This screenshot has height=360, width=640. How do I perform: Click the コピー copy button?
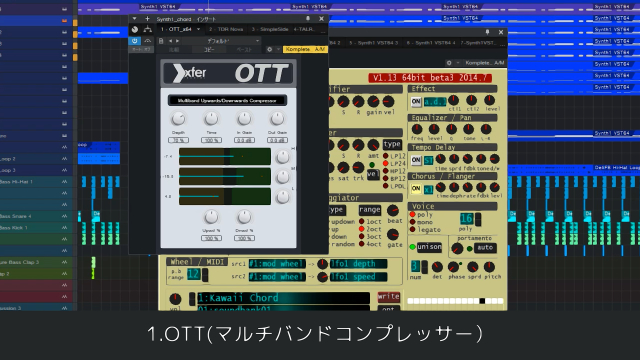[209, 49]
